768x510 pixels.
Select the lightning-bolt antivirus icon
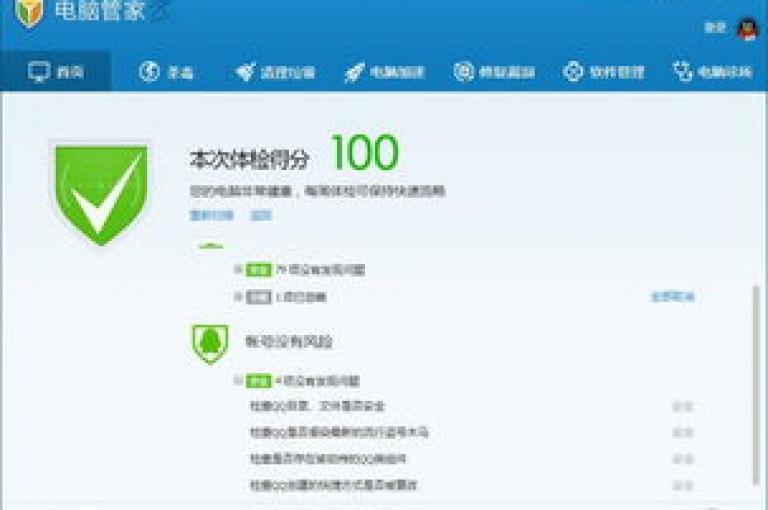(149, 72)
